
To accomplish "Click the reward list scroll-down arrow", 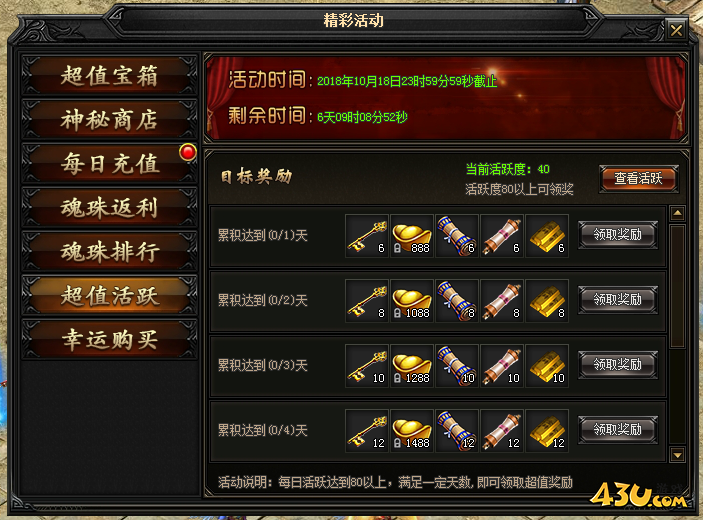I will 677,455.
